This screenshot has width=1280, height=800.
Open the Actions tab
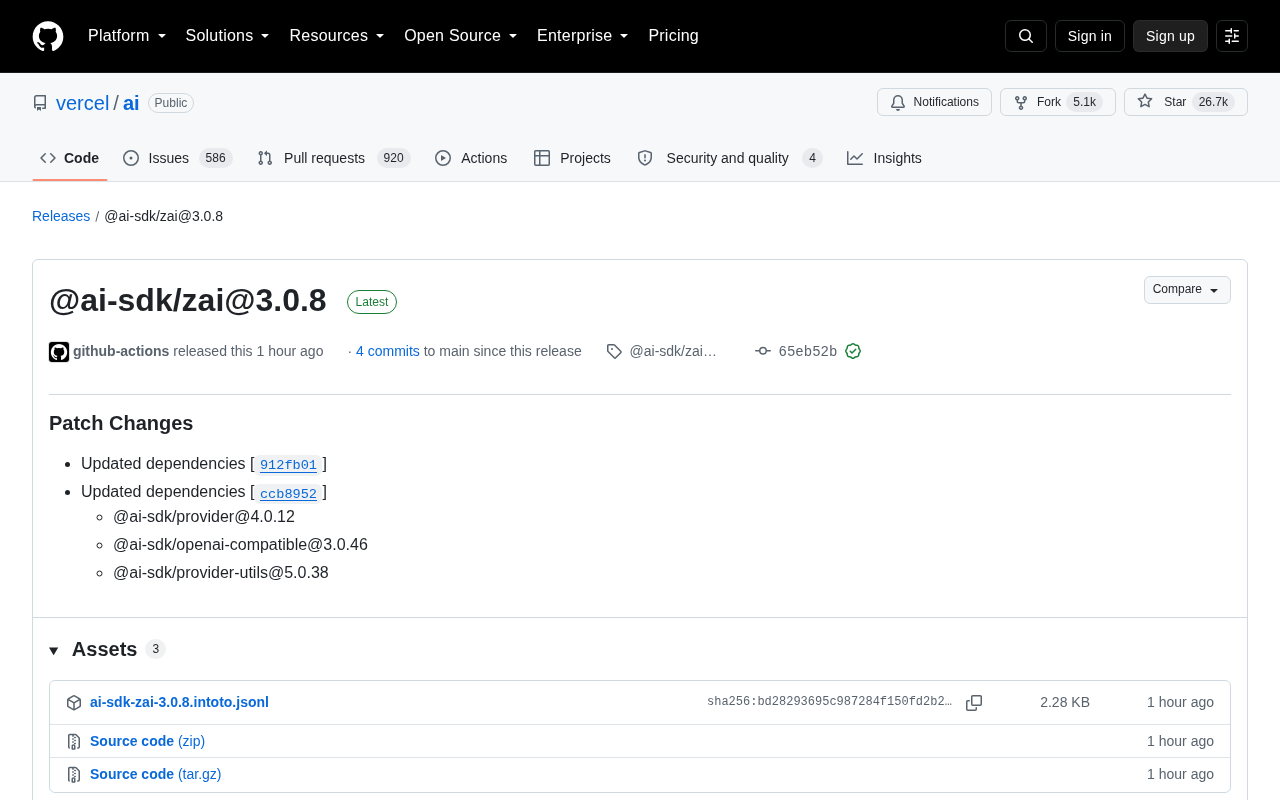(x=471, y=158)
